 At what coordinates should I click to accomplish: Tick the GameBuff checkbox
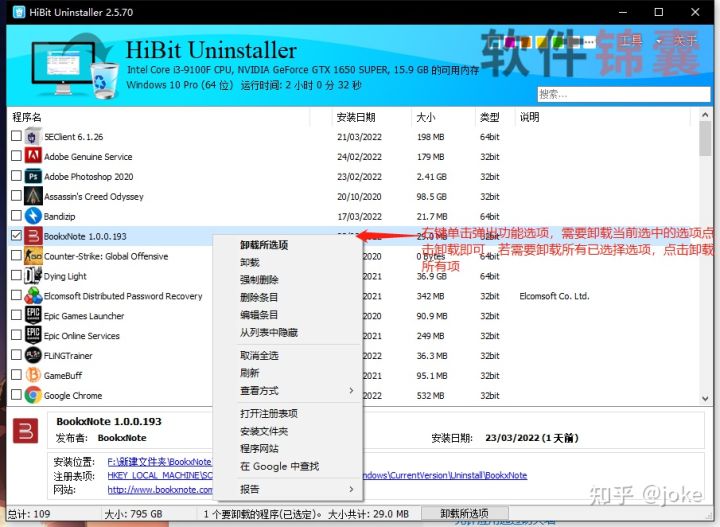point(16,375)
